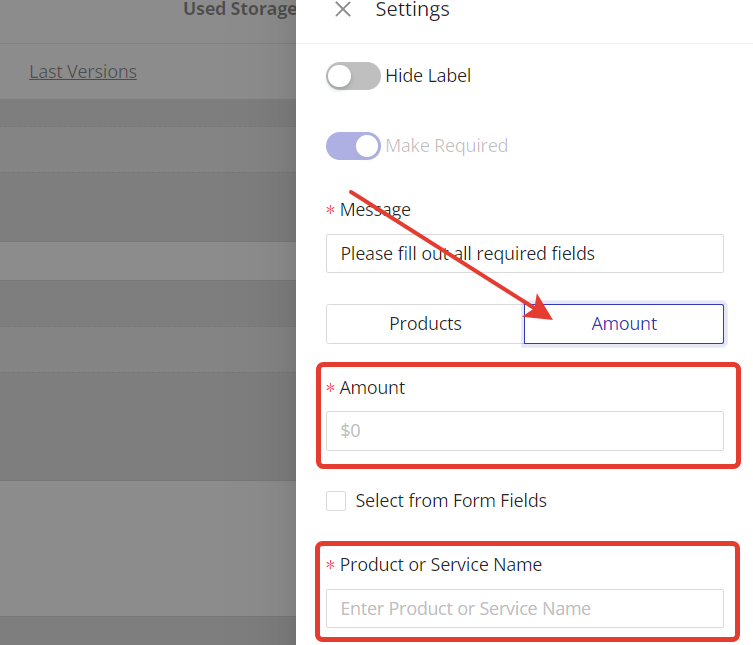
Task: Click the Make Required text label
Action: pyautogui.click(x=447, y=146)
